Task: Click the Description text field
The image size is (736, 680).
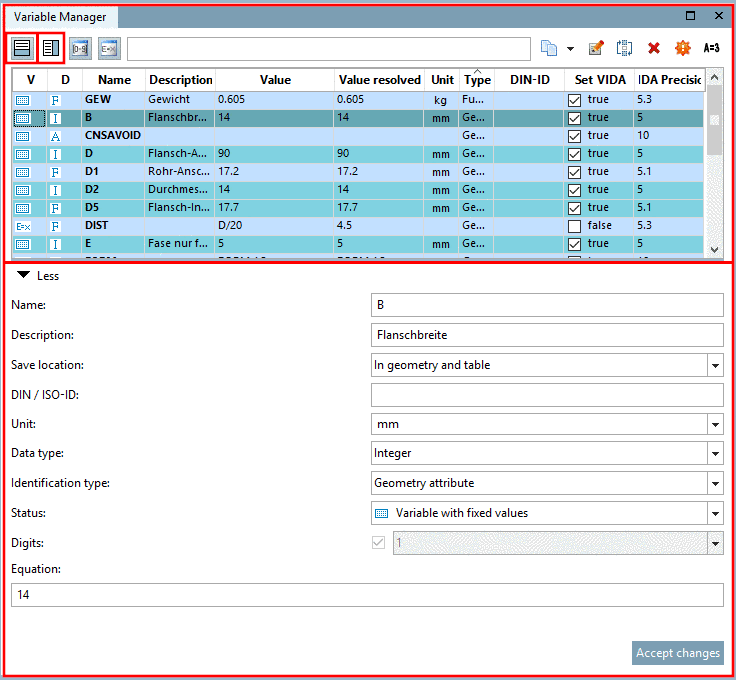Action: tap(546, 335)
